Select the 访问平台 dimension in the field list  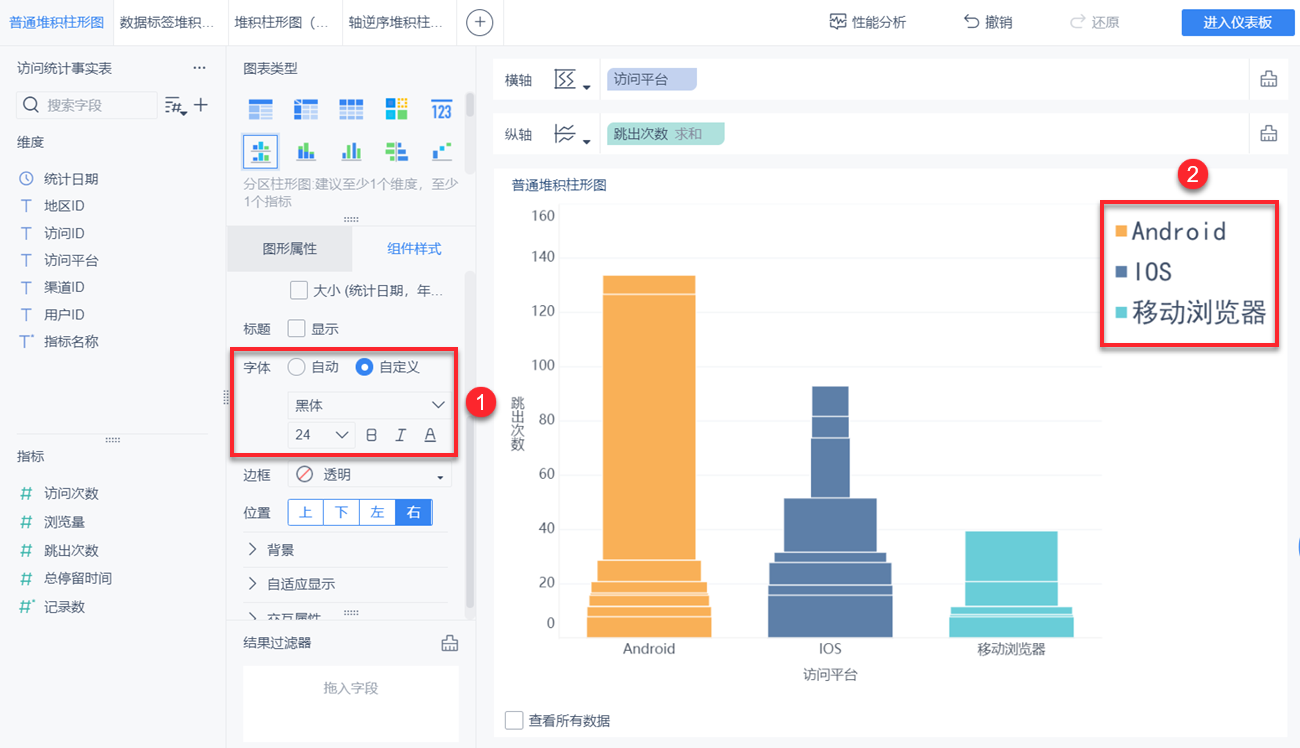[71, 260]
